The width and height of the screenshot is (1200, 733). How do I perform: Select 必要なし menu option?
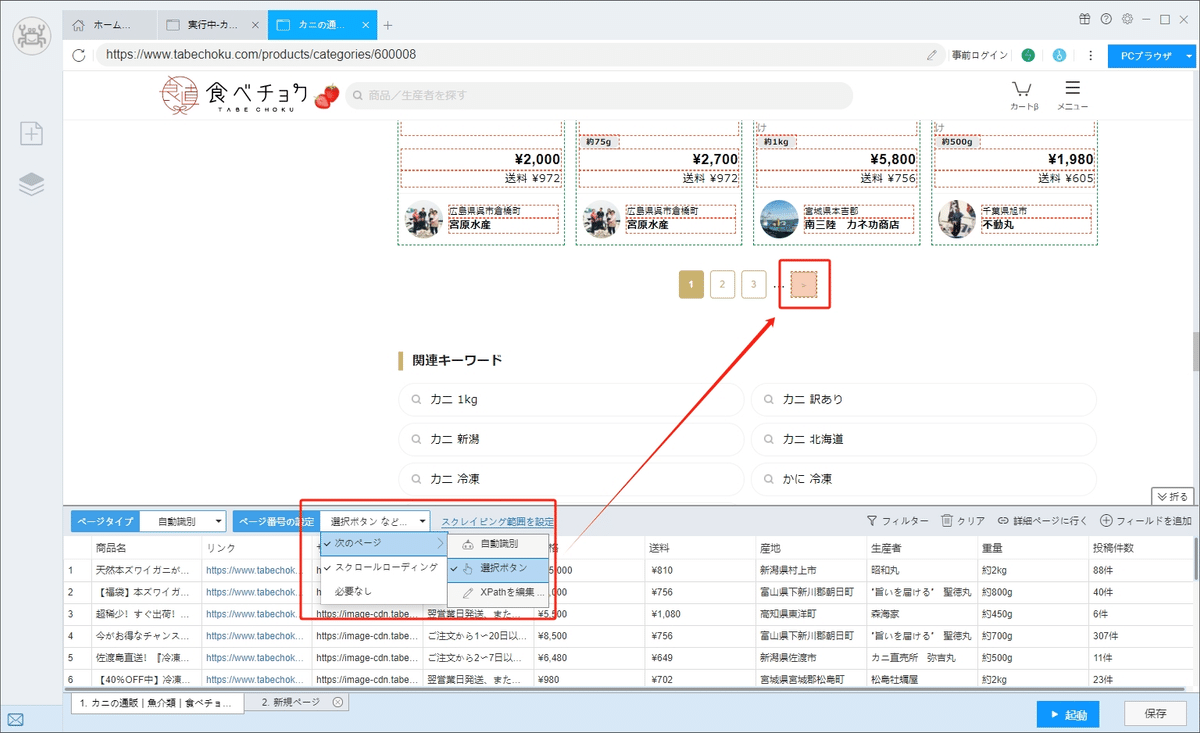[x=384, y=591]
